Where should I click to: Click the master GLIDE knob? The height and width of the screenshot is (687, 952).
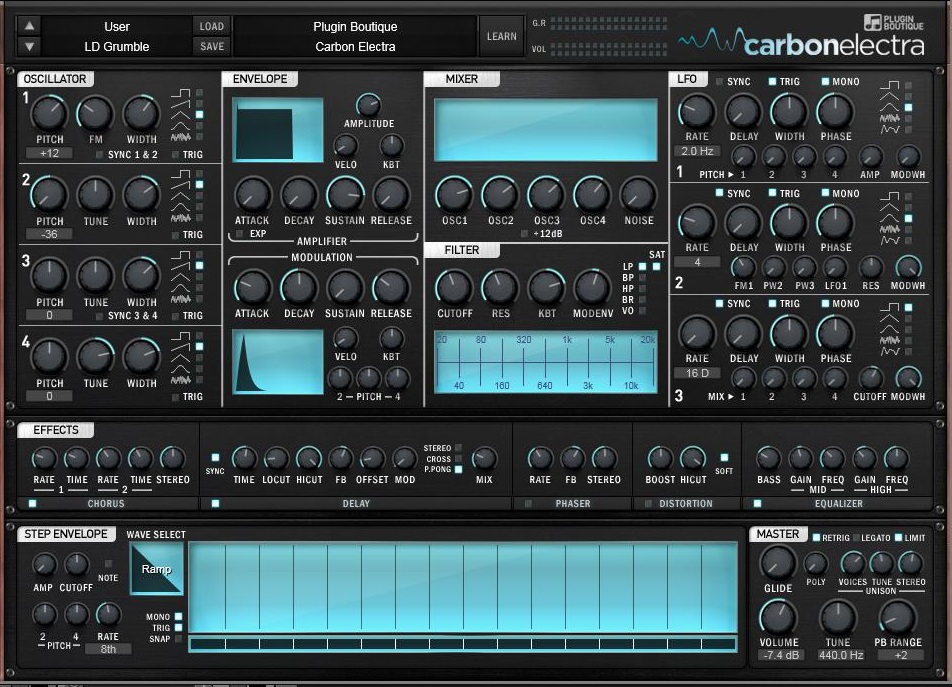[x=778, y=563]
